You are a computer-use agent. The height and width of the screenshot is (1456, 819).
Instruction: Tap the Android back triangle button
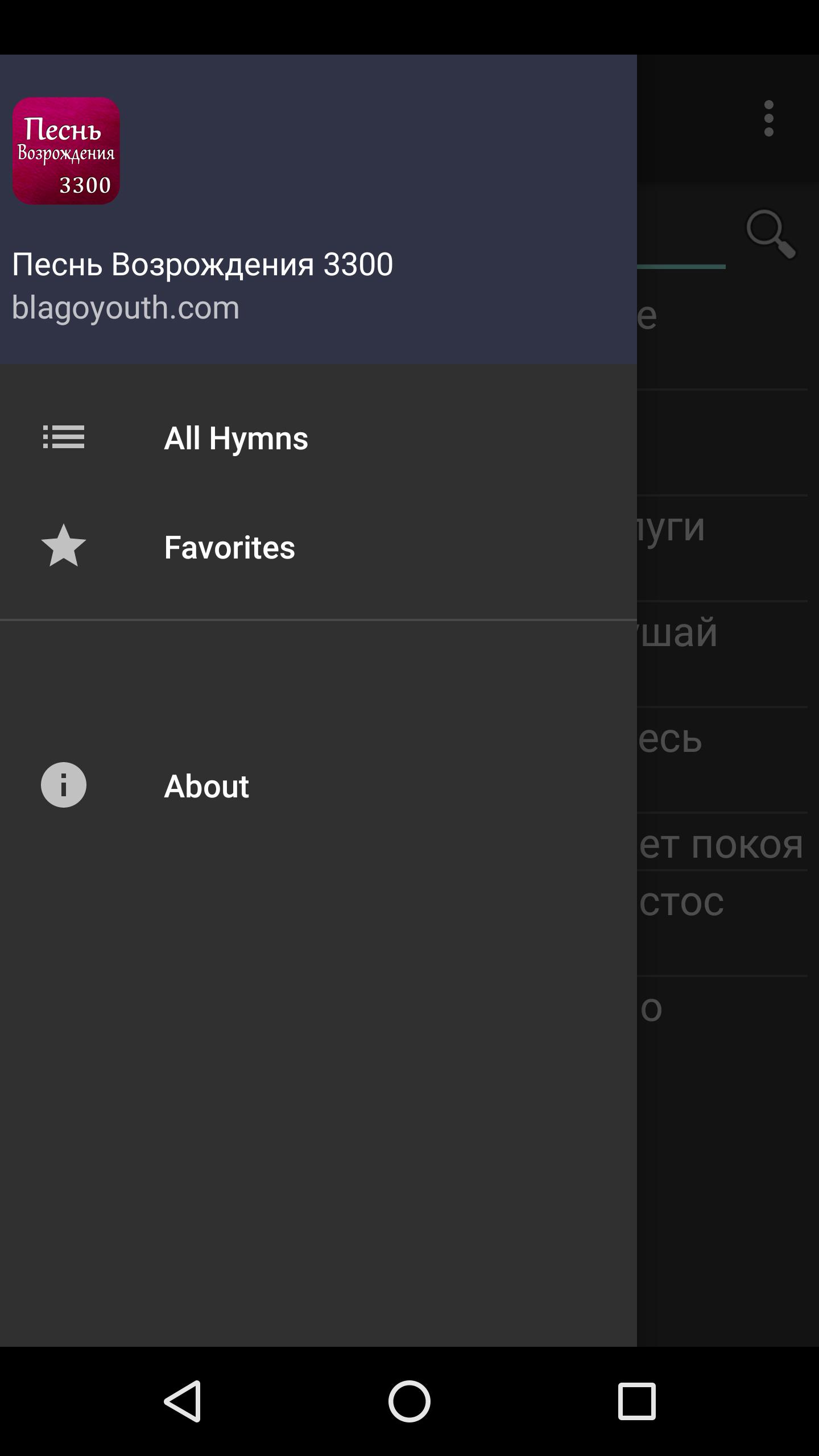tap(183, 1401)
